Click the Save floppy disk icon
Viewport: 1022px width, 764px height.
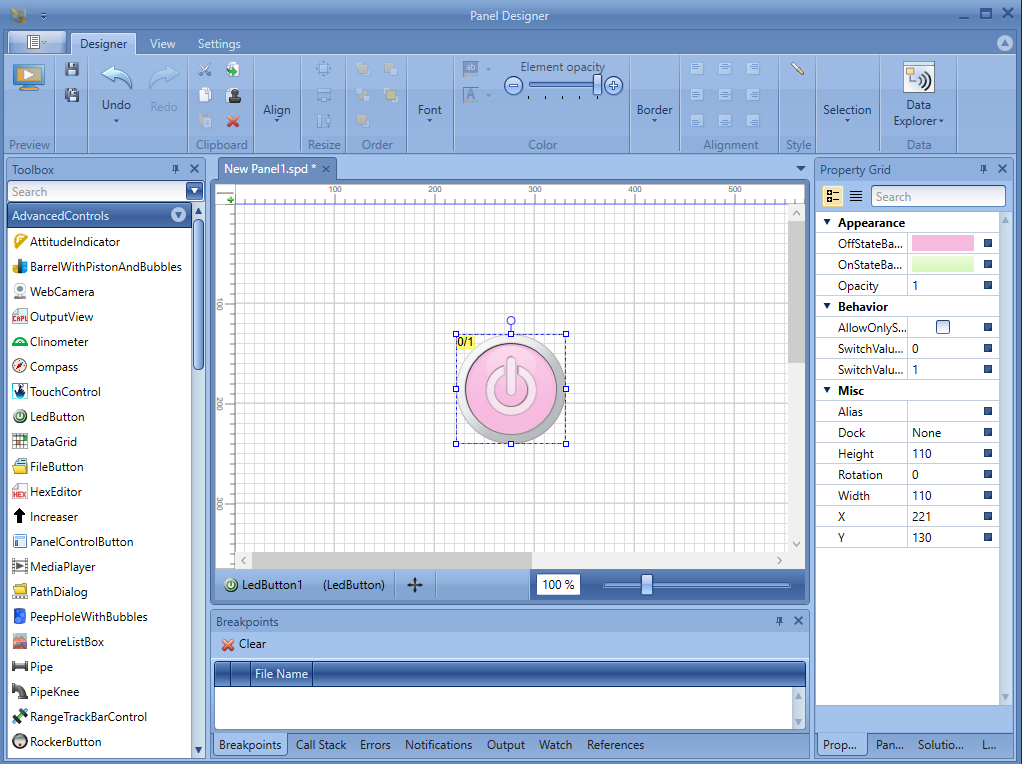coord(72,69)
